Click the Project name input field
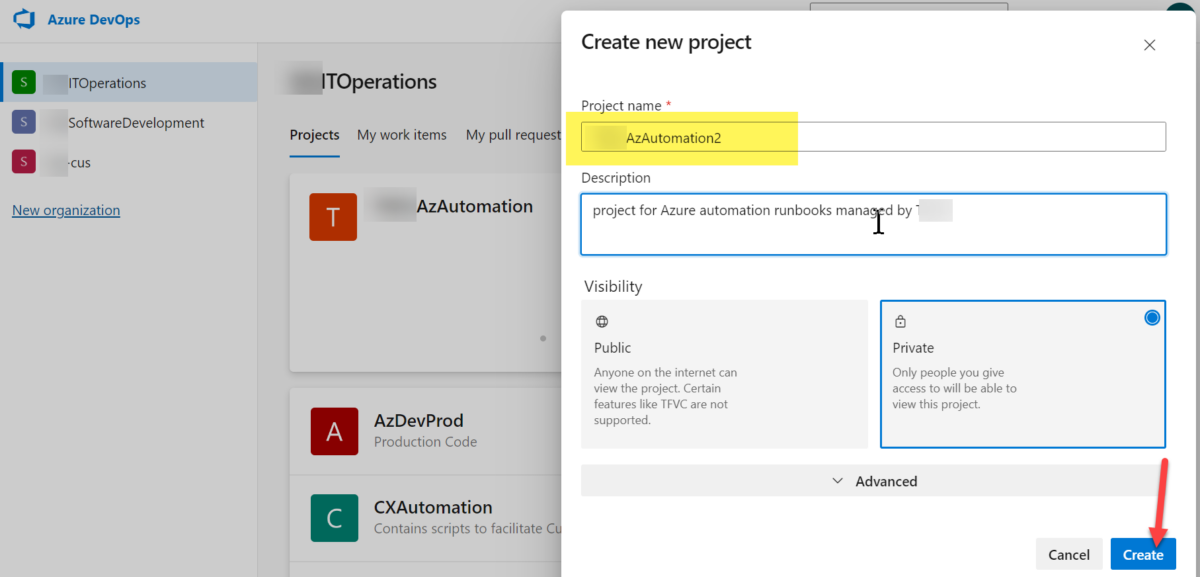Viewport: 1200px width, 577px height. [873, 137]
